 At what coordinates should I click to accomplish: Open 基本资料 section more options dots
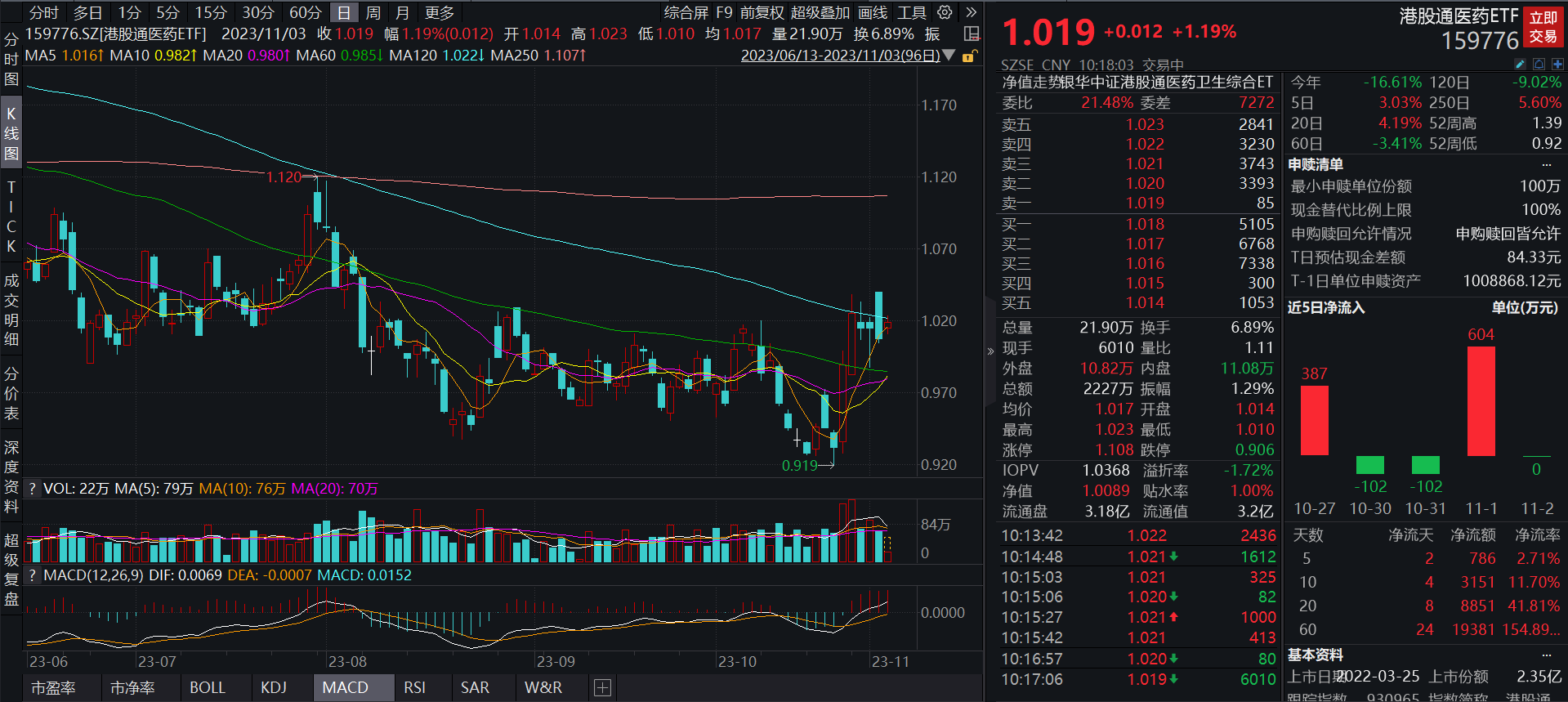pos(1547,655)
